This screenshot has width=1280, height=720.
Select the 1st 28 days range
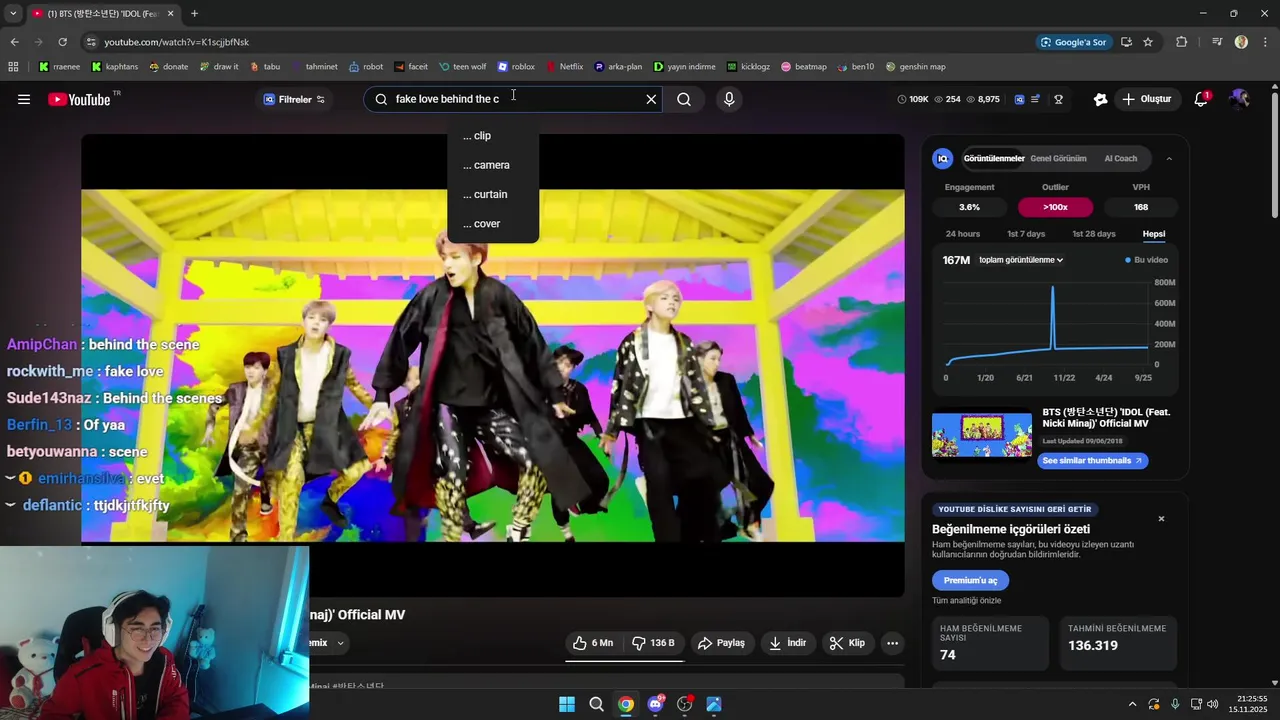pyautogui.click(x=1094, y=234)
